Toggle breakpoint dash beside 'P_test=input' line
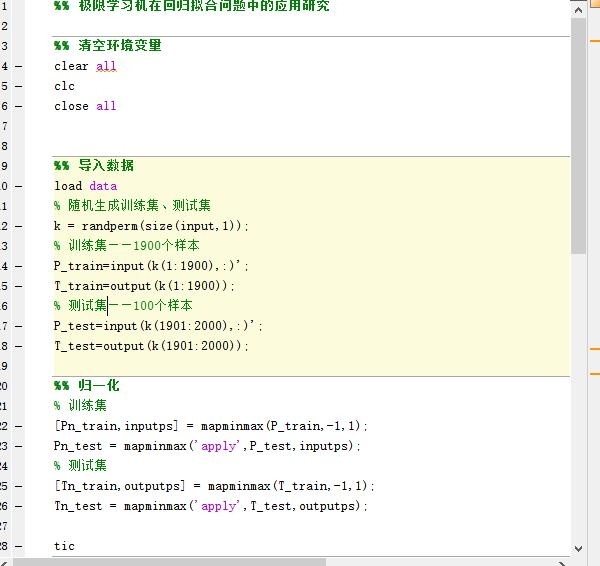Screen dimensions: 600x566 tap(18, 326)
